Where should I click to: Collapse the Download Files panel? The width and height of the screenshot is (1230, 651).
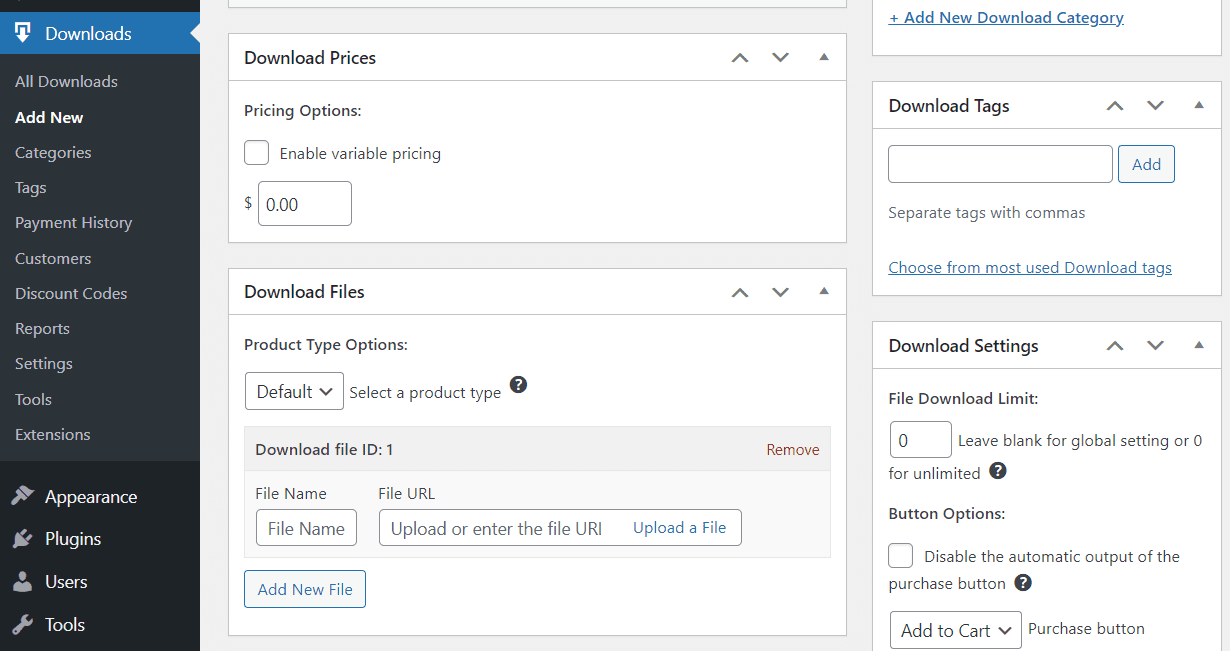click(x=823, y=291)
